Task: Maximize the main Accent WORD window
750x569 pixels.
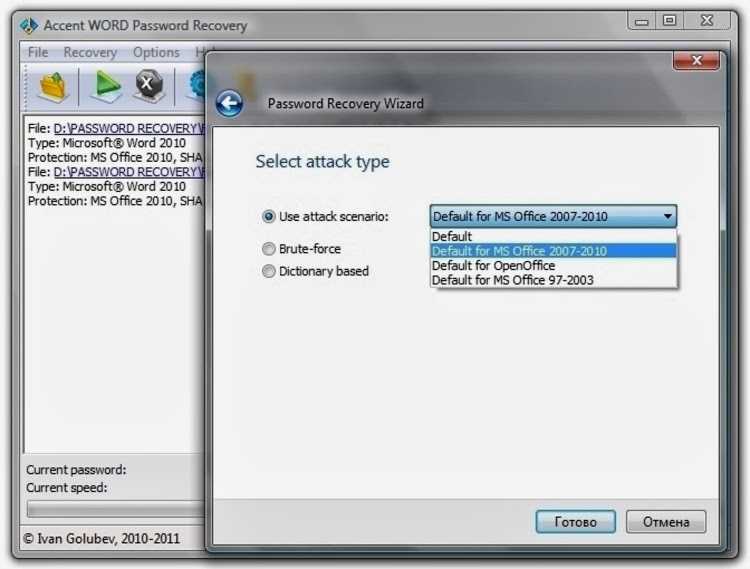Action: point(669,21)
